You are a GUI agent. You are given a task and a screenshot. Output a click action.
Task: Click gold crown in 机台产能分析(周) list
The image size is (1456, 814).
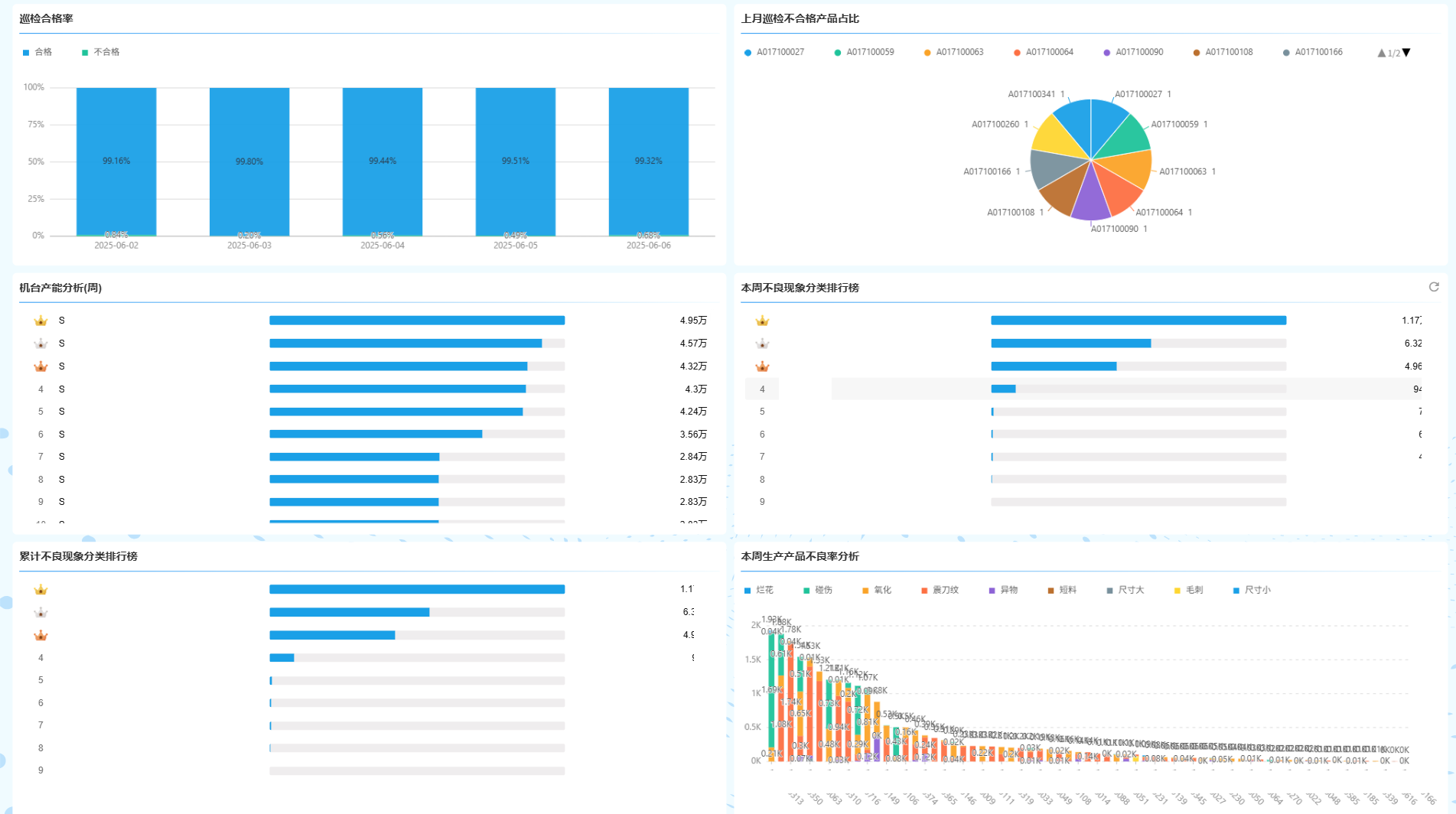[41, 321]
